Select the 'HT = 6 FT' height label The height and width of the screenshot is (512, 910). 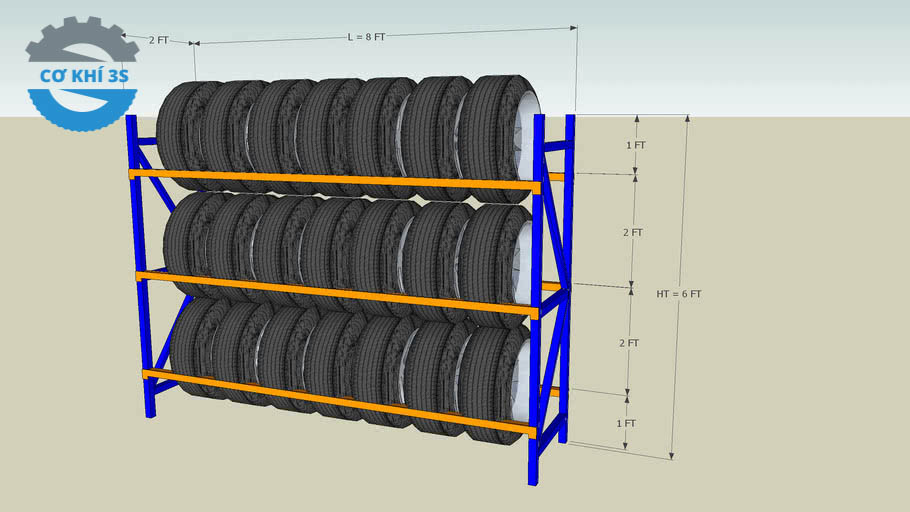click(679, 294)
